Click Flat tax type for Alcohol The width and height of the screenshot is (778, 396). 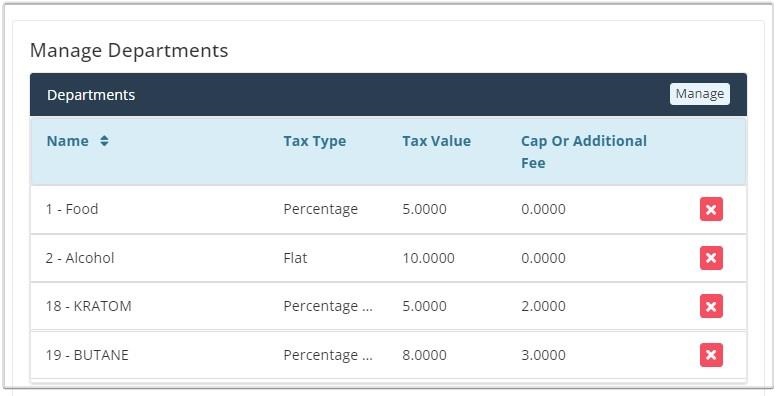(x=295, y=258)
